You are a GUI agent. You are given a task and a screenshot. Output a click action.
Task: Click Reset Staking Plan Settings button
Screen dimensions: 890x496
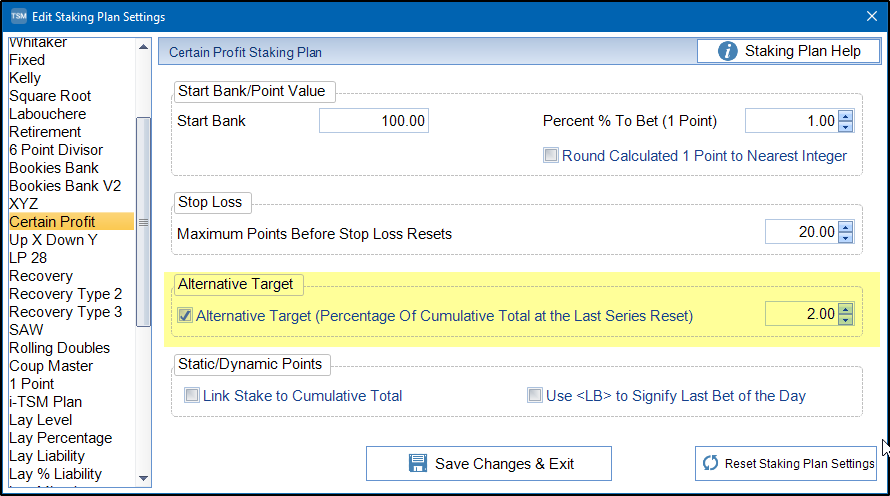787,463
